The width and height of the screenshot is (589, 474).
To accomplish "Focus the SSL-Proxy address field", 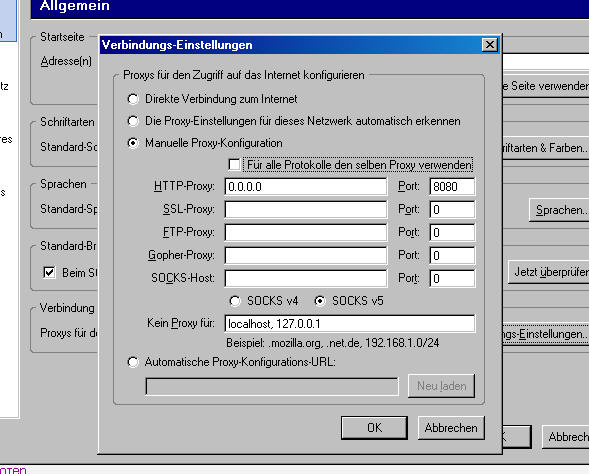I will point(305,210).
